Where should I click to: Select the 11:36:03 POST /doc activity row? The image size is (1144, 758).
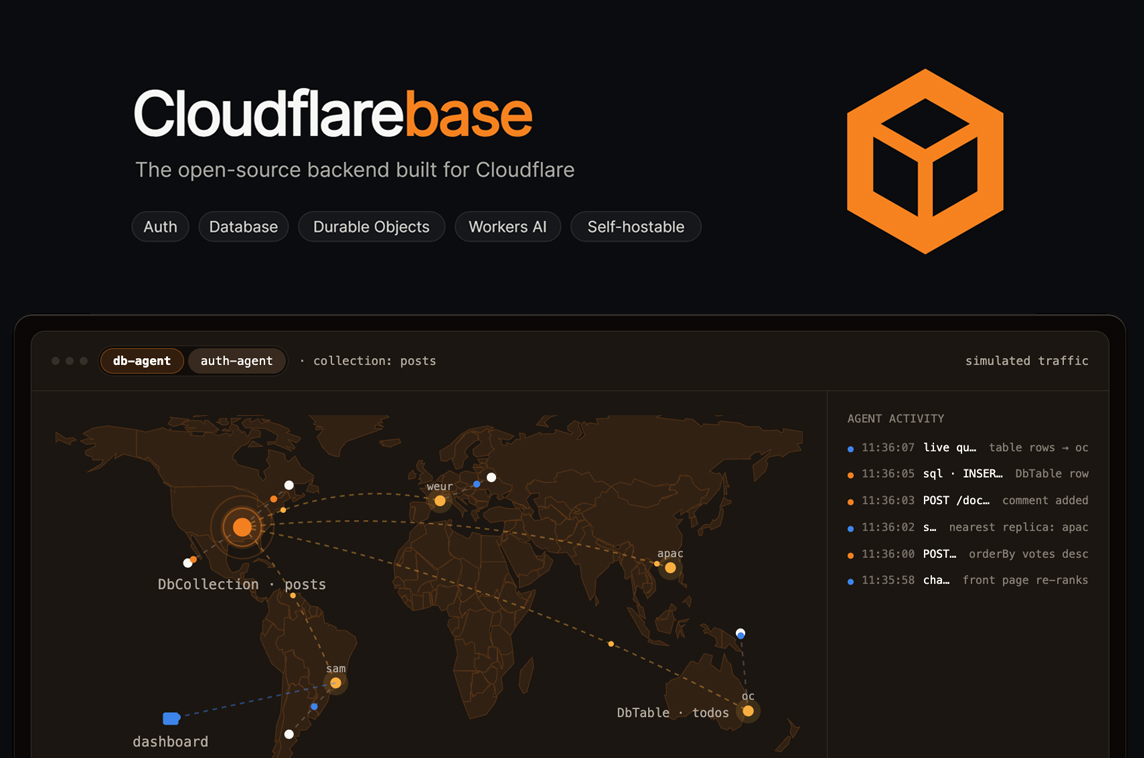[967, 500]
